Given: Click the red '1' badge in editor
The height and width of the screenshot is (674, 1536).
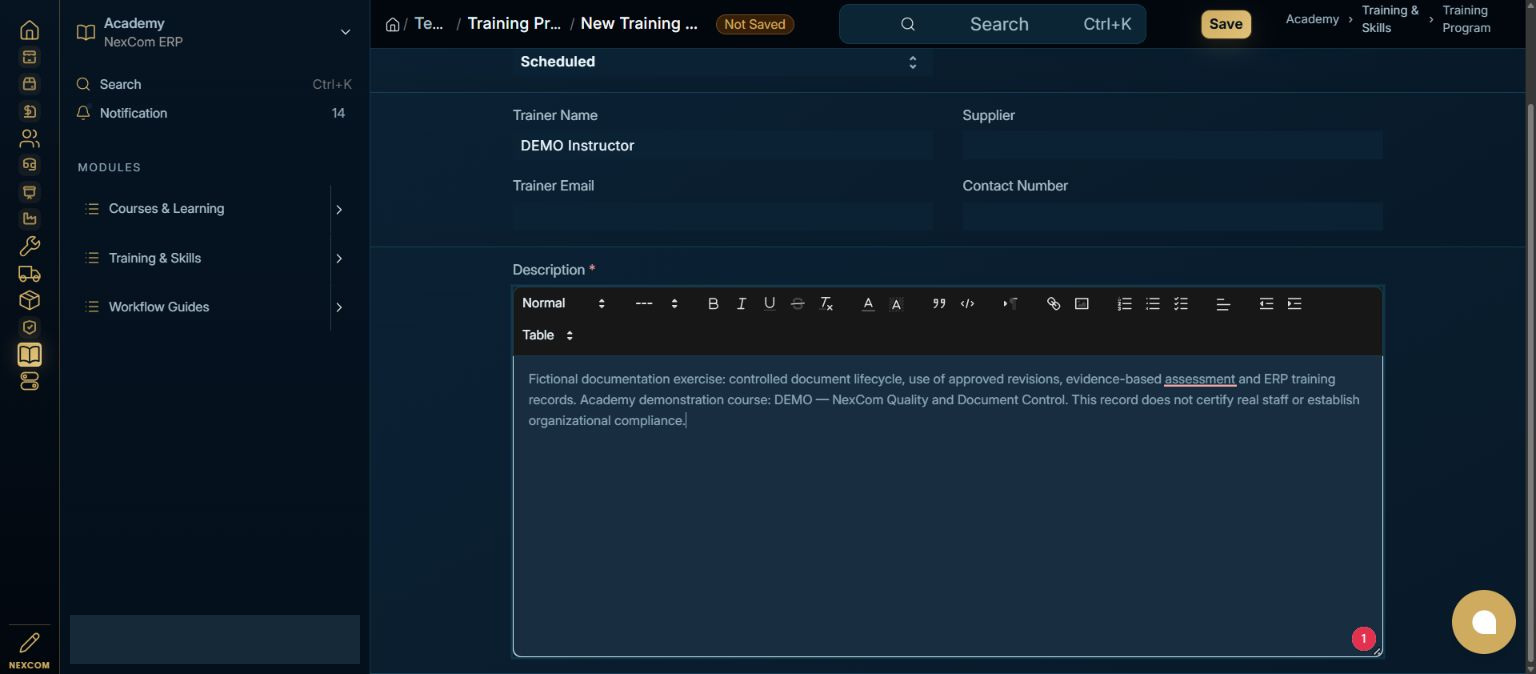Looking at the screenshot, I should click(x=1364, y=639).
